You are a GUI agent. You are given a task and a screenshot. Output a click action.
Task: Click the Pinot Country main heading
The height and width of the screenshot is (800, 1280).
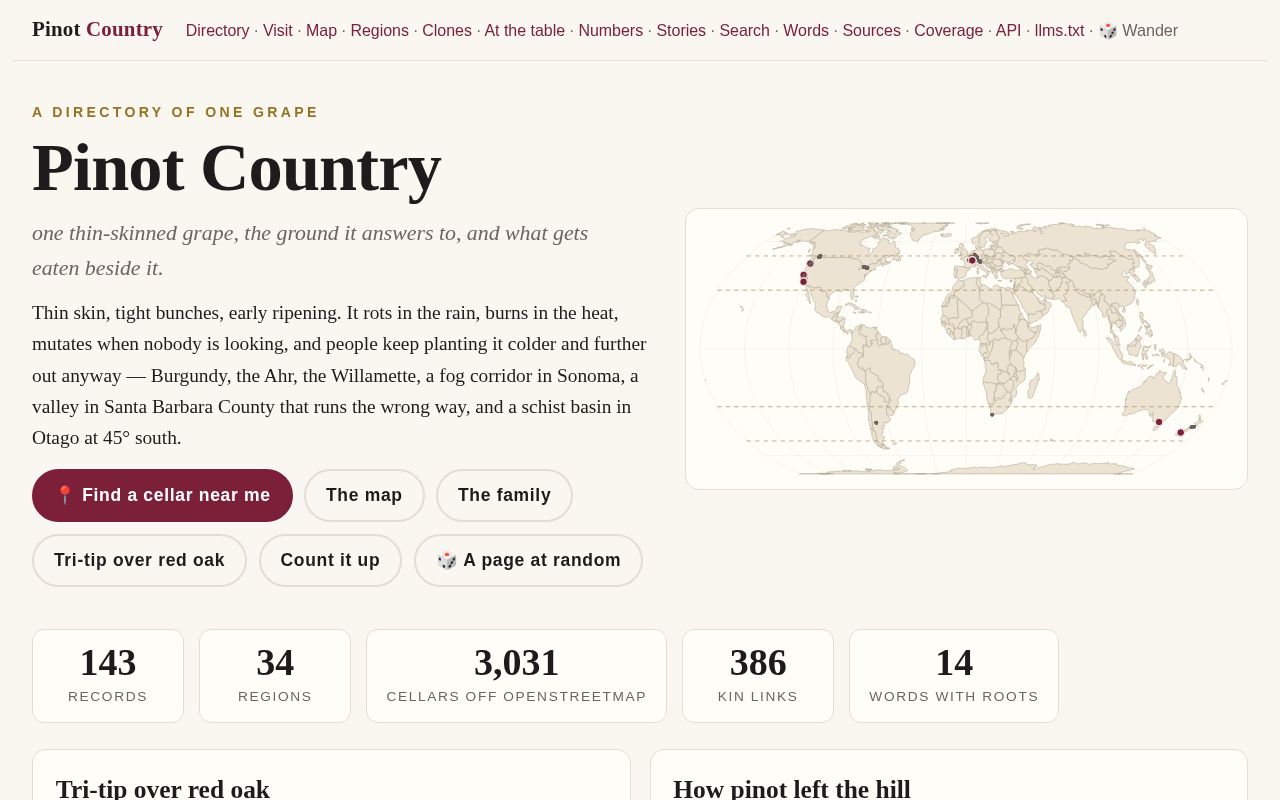[236, 168]
